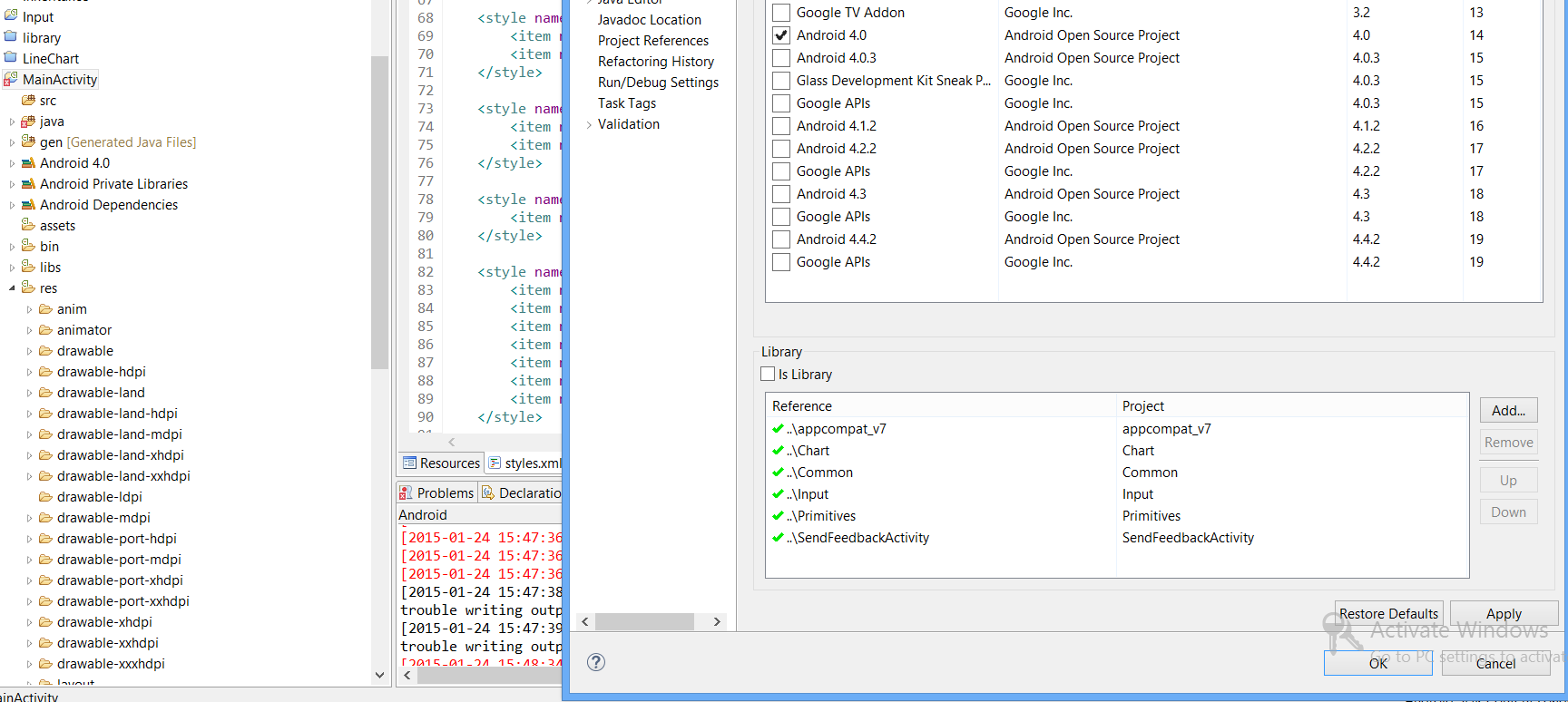The width and height of the screenshot is (1568, 702).
Task: Open dialog help via question mark icon
Action: 596,662
